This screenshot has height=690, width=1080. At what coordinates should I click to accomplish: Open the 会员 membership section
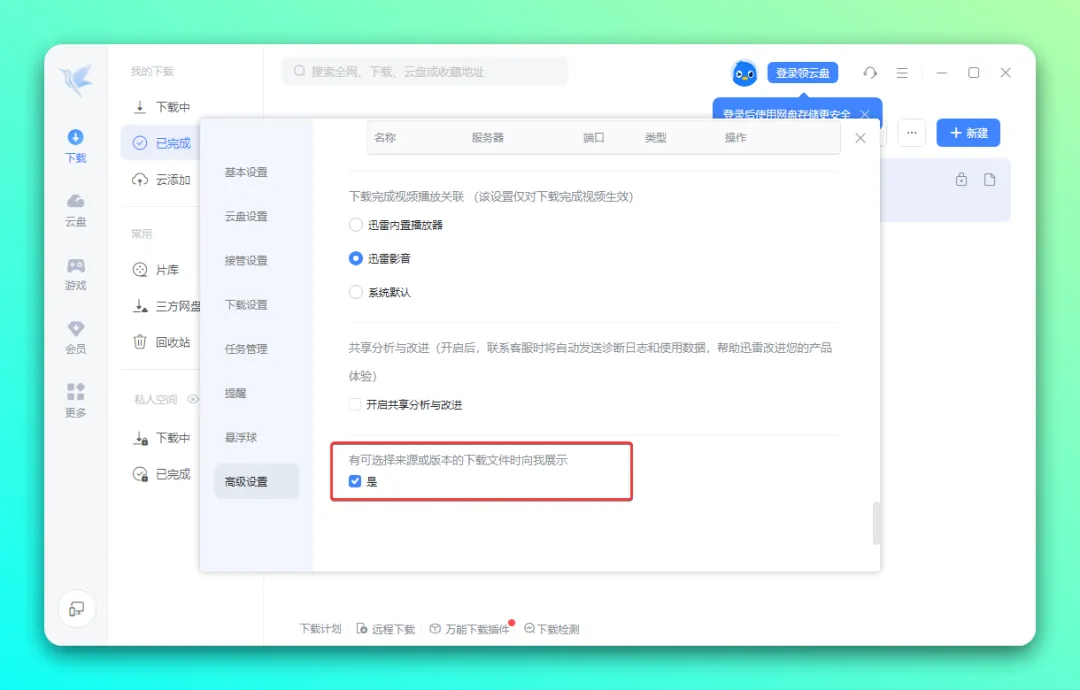tap(76, 337)
